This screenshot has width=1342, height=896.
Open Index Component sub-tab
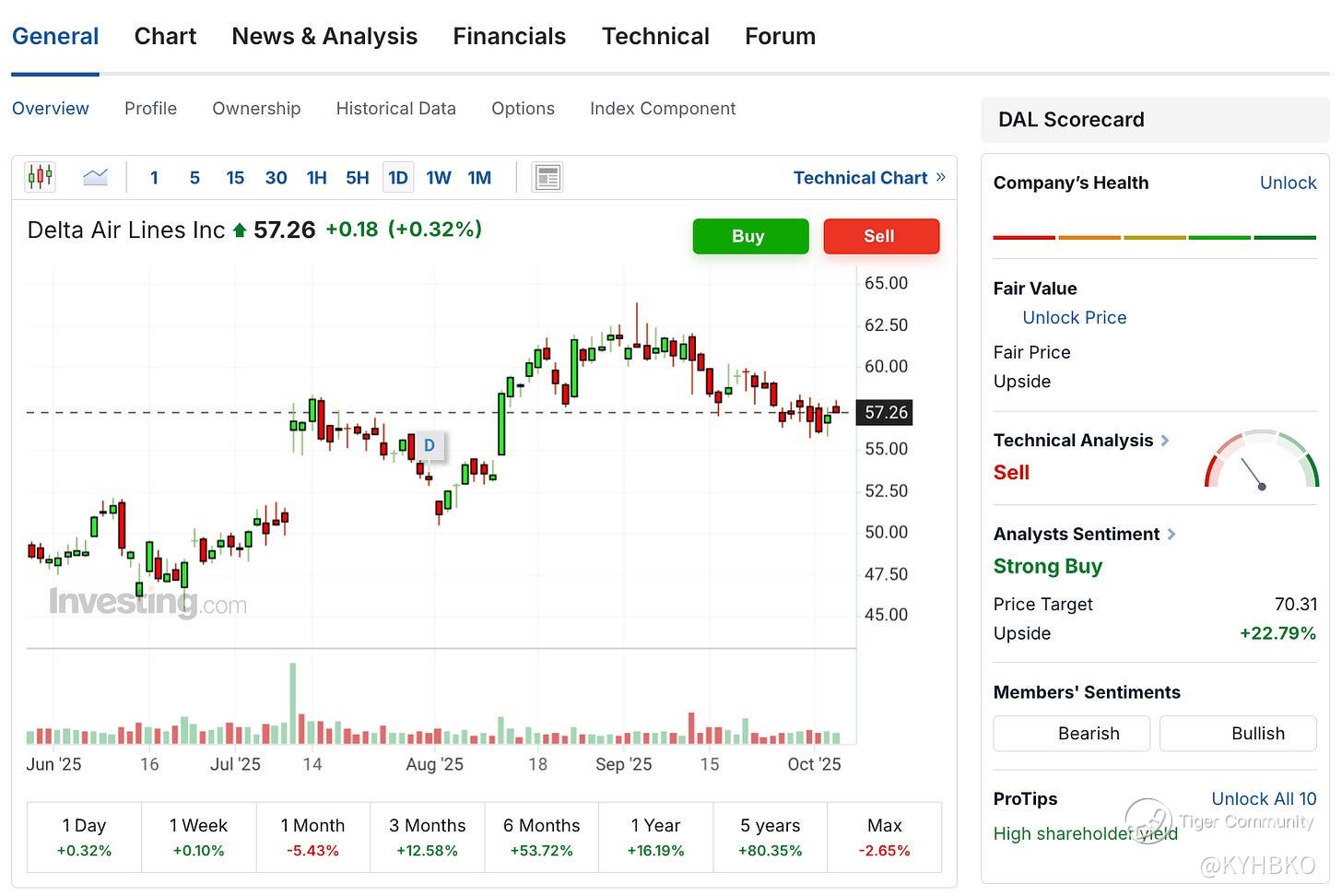point(663,109)
